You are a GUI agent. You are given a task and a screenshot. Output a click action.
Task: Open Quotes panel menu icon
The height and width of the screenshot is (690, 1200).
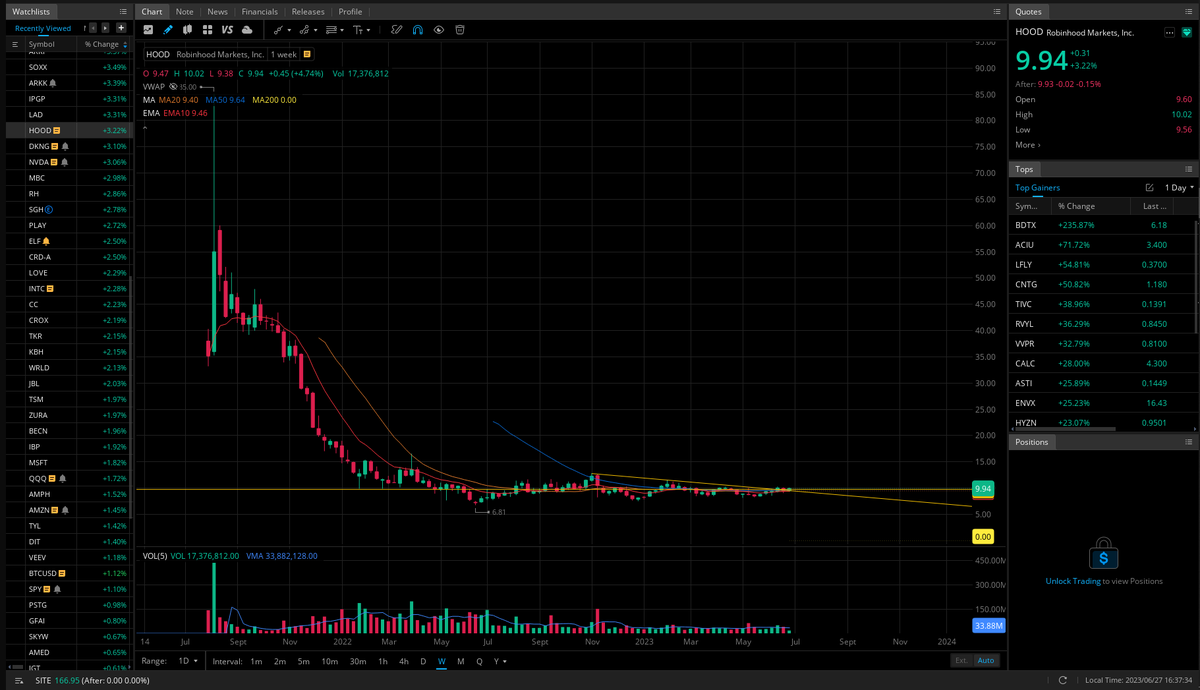[x=1189, y=11]
